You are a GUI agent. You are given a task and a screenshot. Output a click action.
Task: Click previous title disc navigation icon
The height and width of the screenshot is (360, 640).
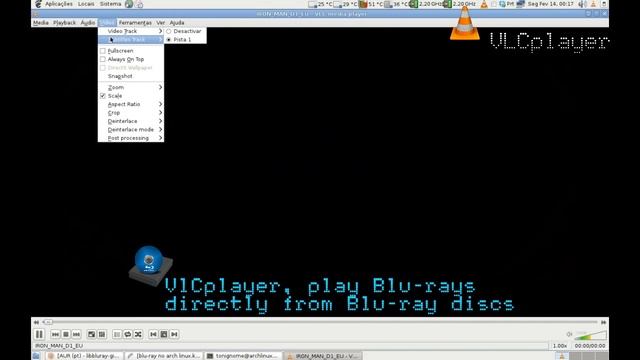(153, 334)
